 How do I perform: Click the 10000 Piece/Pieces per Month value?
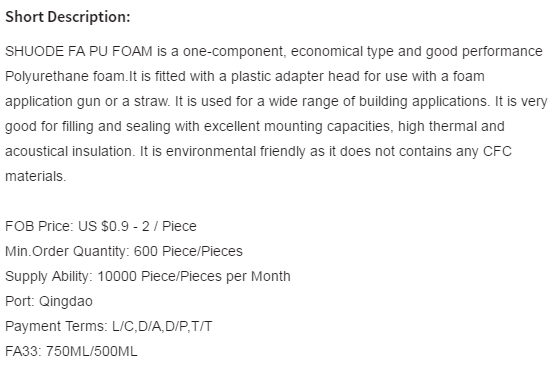click(194, 276)
